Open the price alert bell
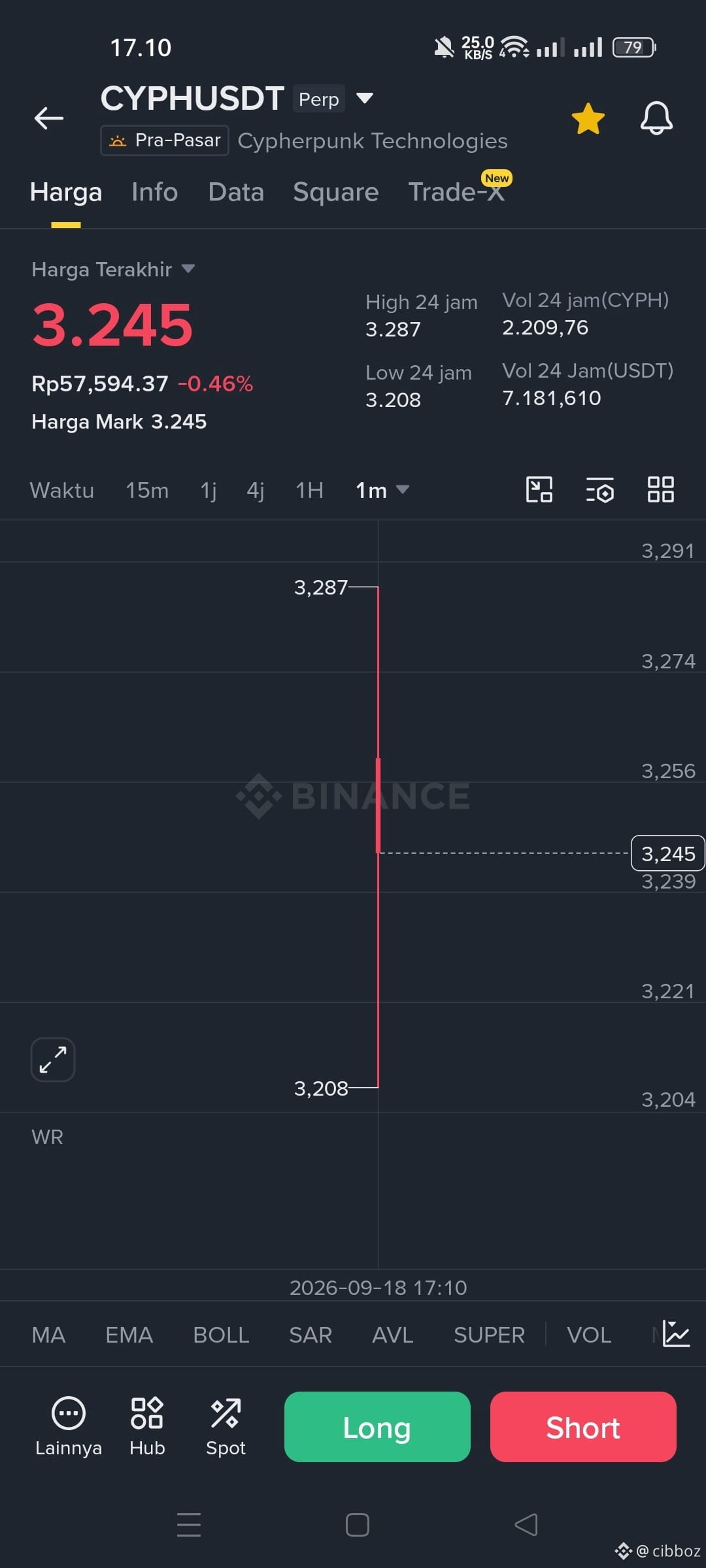Image resolution: width=706 pixels, height=1568 pixels. click(x=656, y=118)
